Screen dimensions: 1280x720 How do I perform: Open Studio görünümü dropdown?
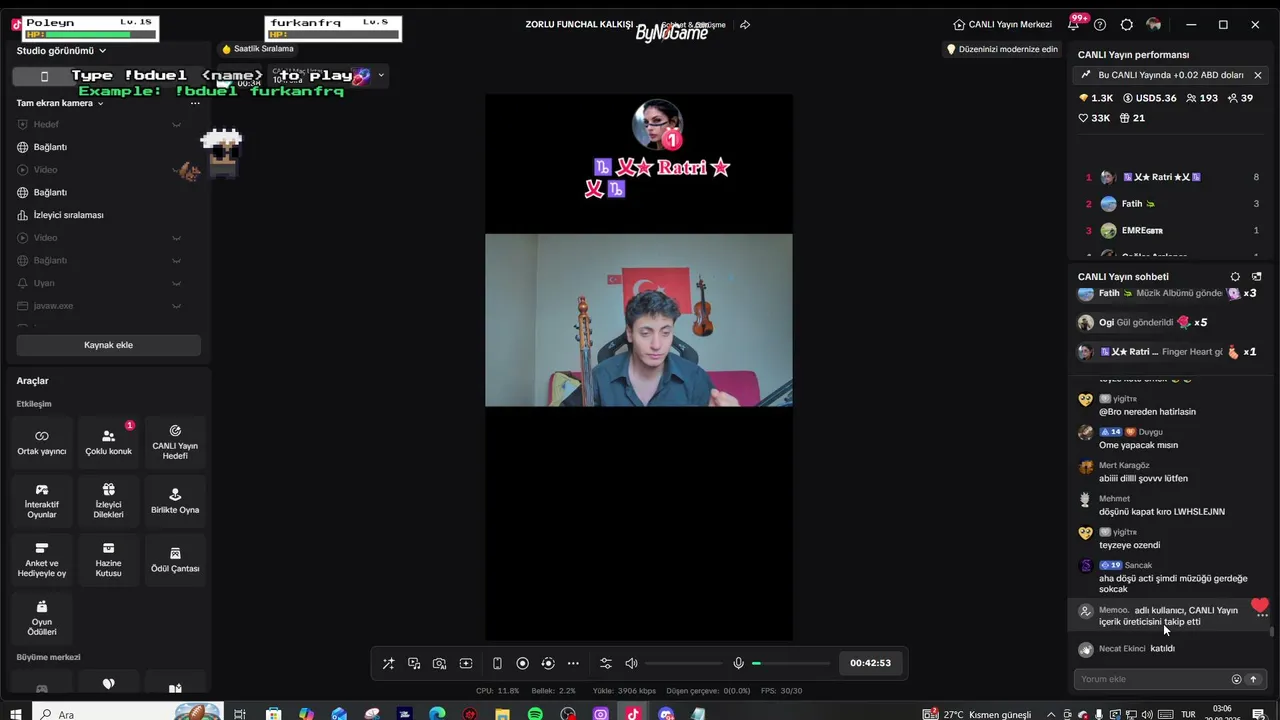pos(61,51)
